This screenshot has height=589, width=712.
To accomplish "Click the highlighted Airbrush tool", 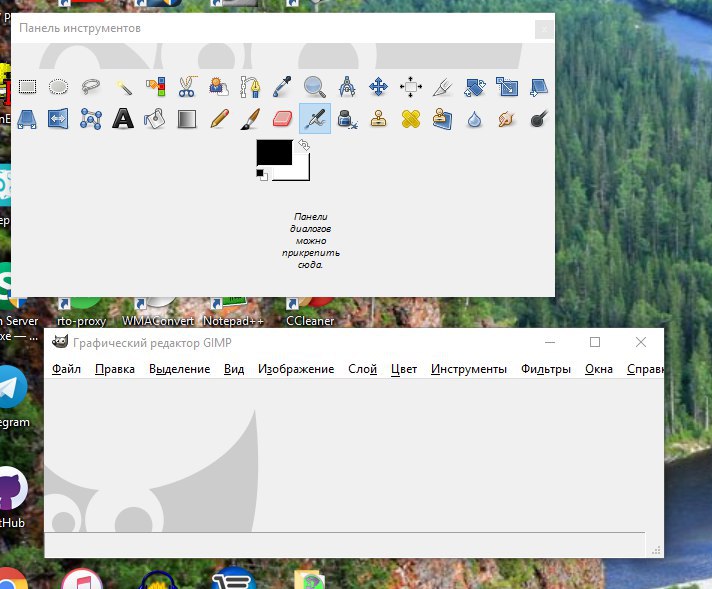I will point(315,119).
